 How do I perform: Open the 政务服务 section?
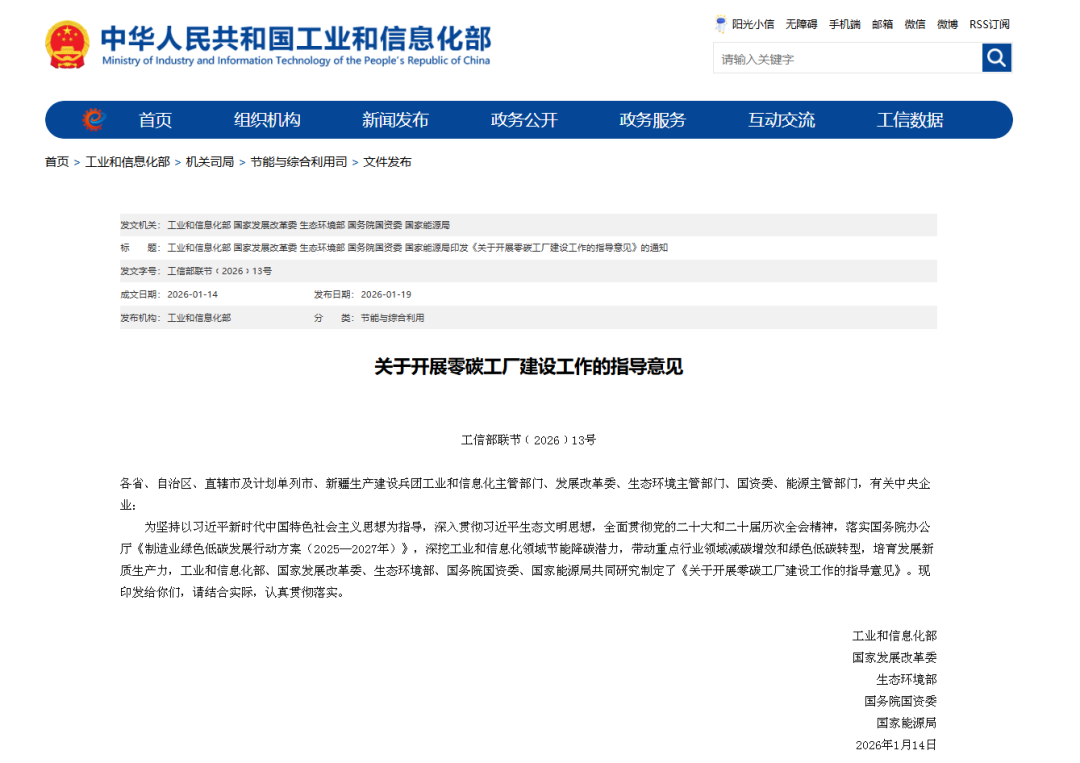(652, 119)
